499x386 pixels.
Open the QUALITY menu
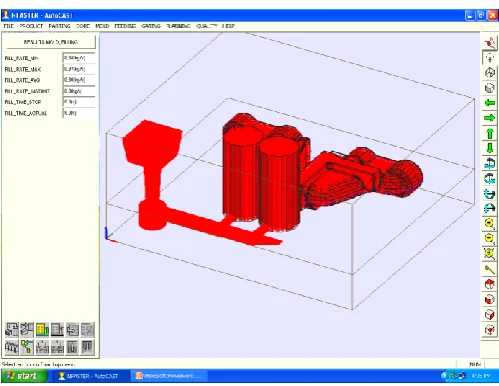click(207, 26)
